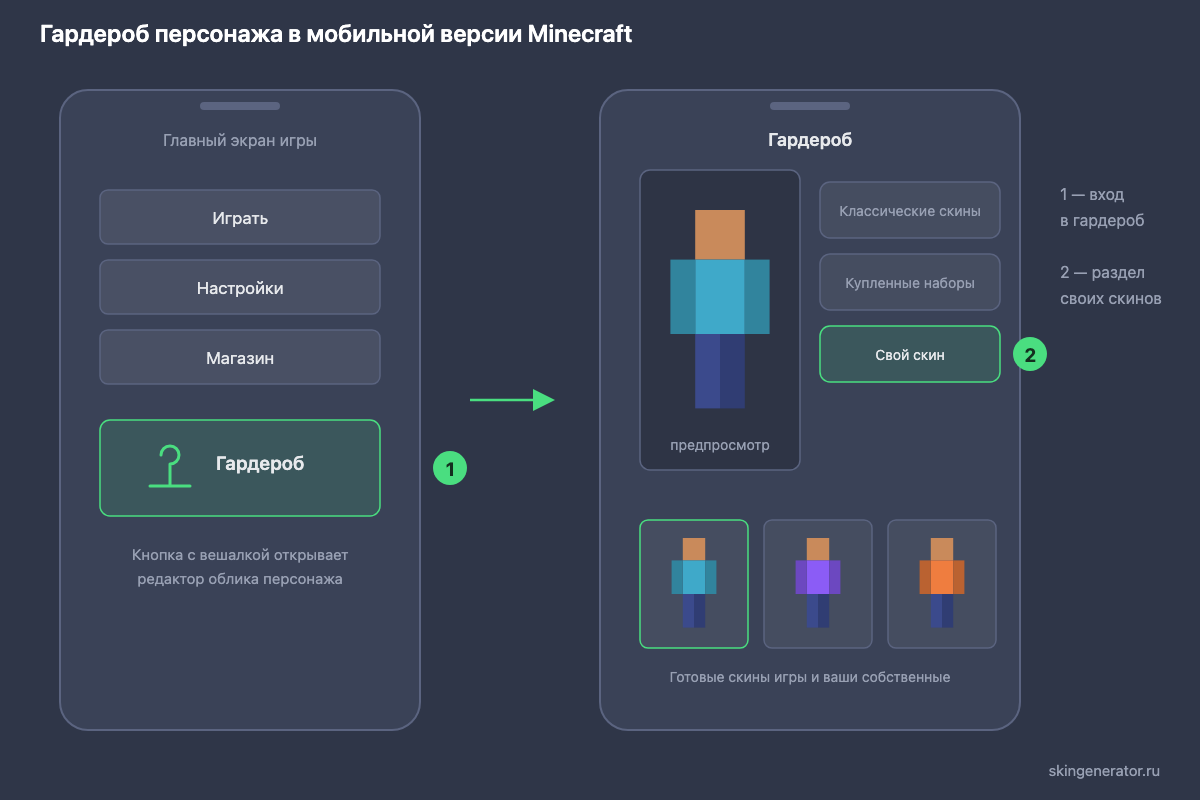Choose the orange-shirt skin thumbnail
The image size is (1200, 800).
pos(942,584)
